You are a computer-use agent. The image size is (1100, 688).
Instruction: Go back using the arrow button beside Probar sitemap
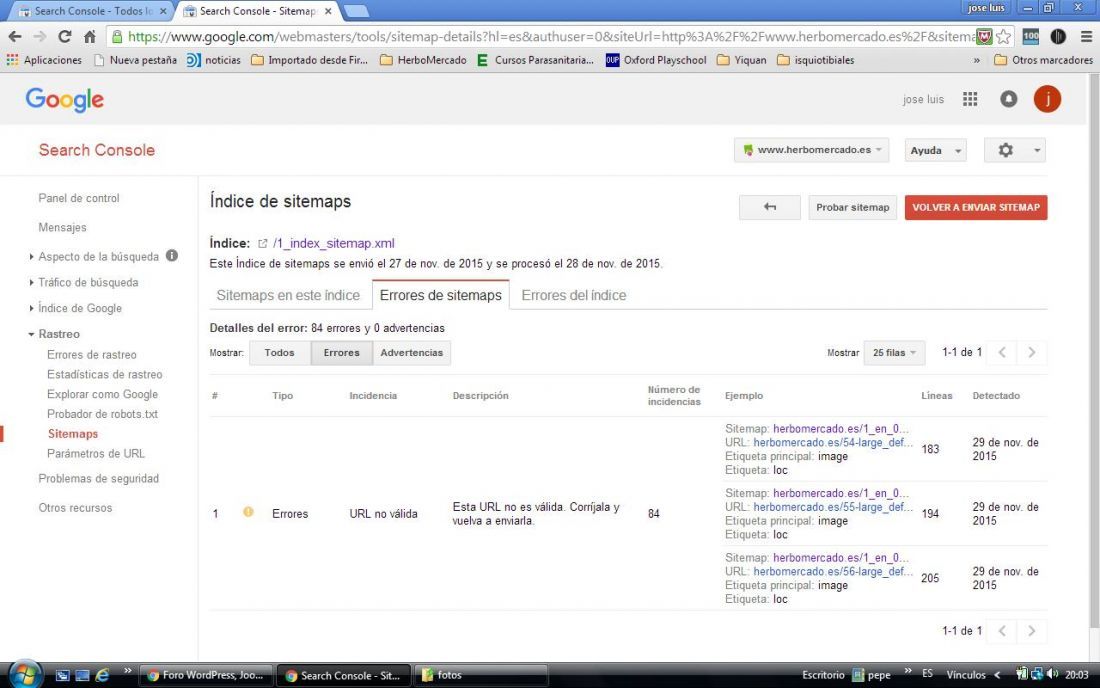click(770, 207)
